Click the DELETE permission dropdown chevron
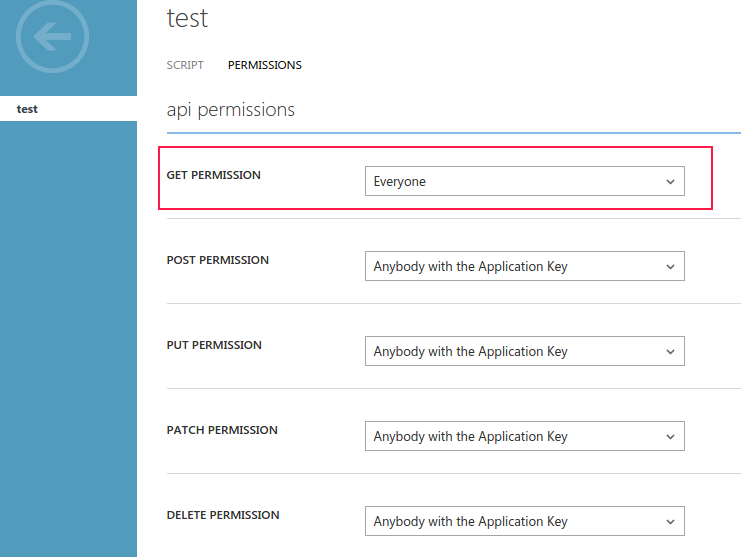 click(x=670, y=522)
